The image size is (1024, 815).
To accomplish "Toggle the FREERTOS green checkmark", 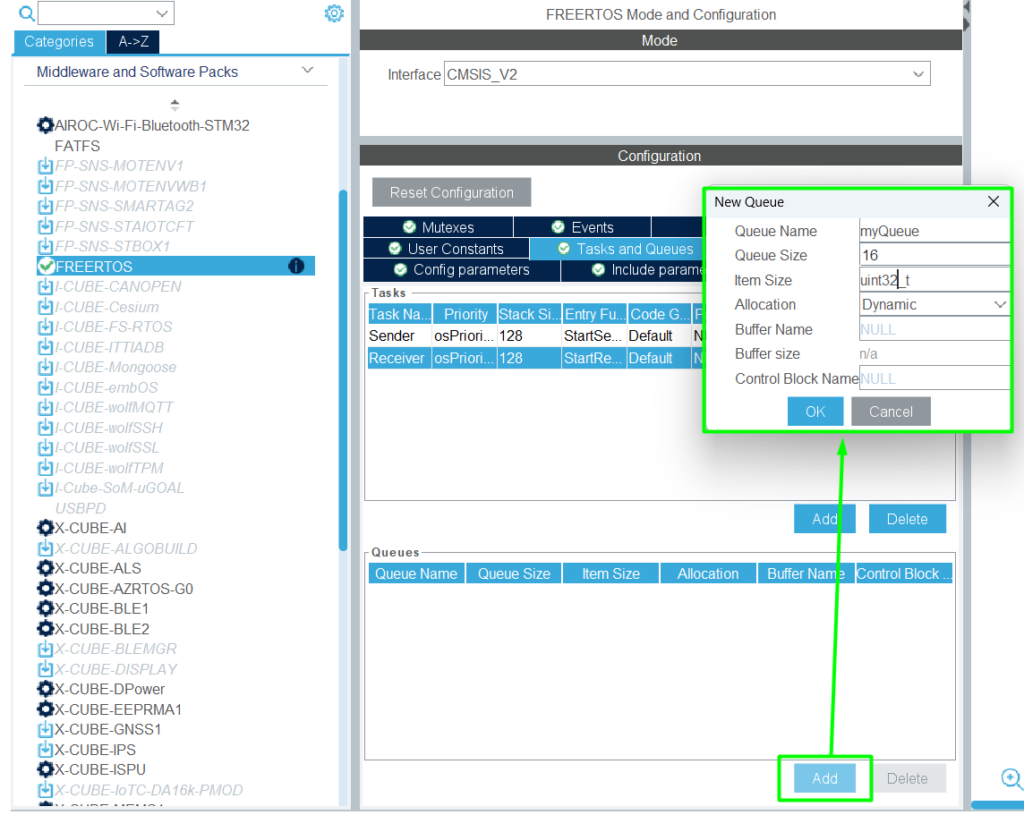I will (x=45, y=267).
